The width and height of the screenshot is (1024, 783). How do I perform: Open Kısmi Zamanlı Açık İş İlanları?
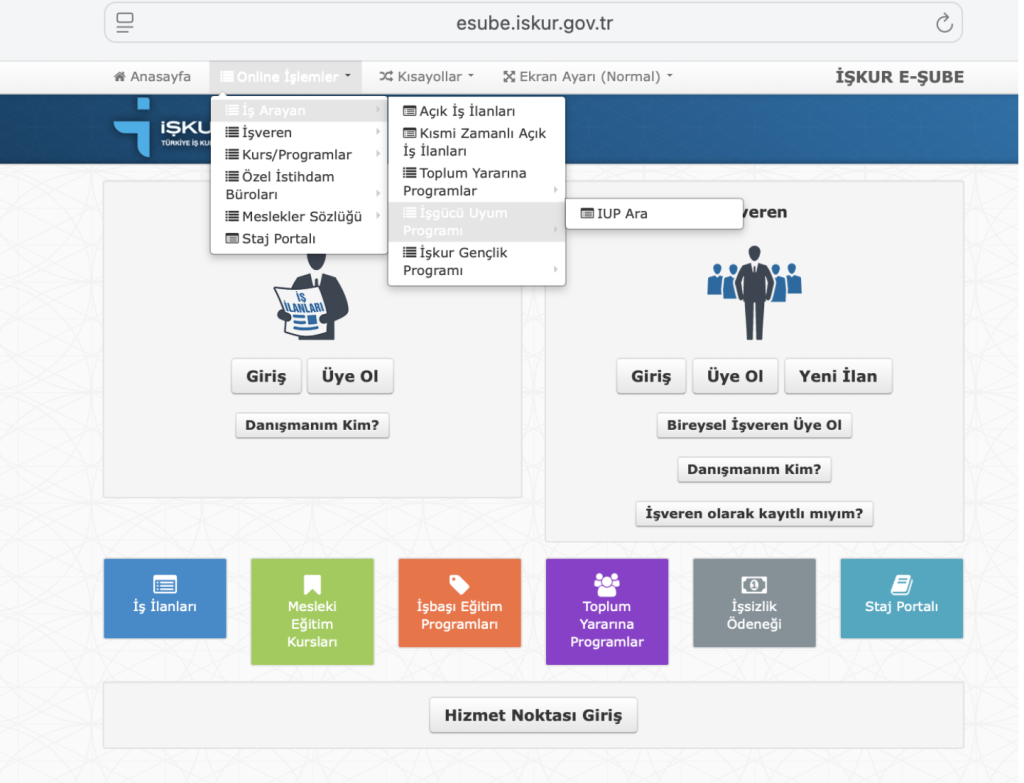pos(477,142)
